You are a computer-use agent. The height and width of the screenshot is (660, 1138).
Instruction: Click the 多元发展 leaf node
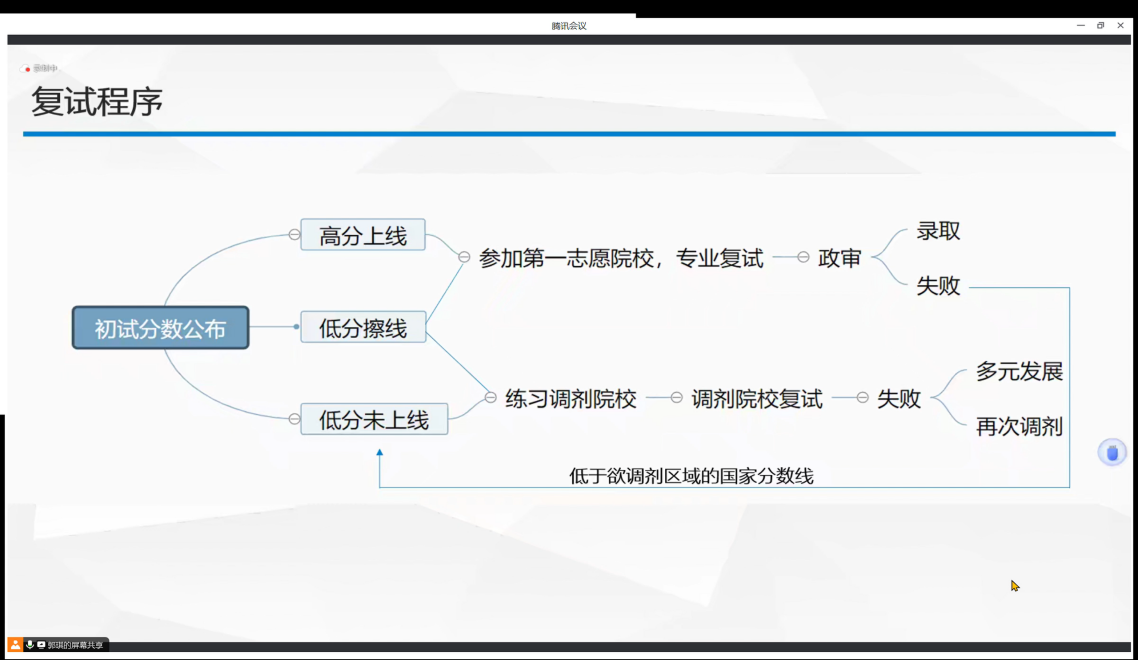click(1019, 372)
